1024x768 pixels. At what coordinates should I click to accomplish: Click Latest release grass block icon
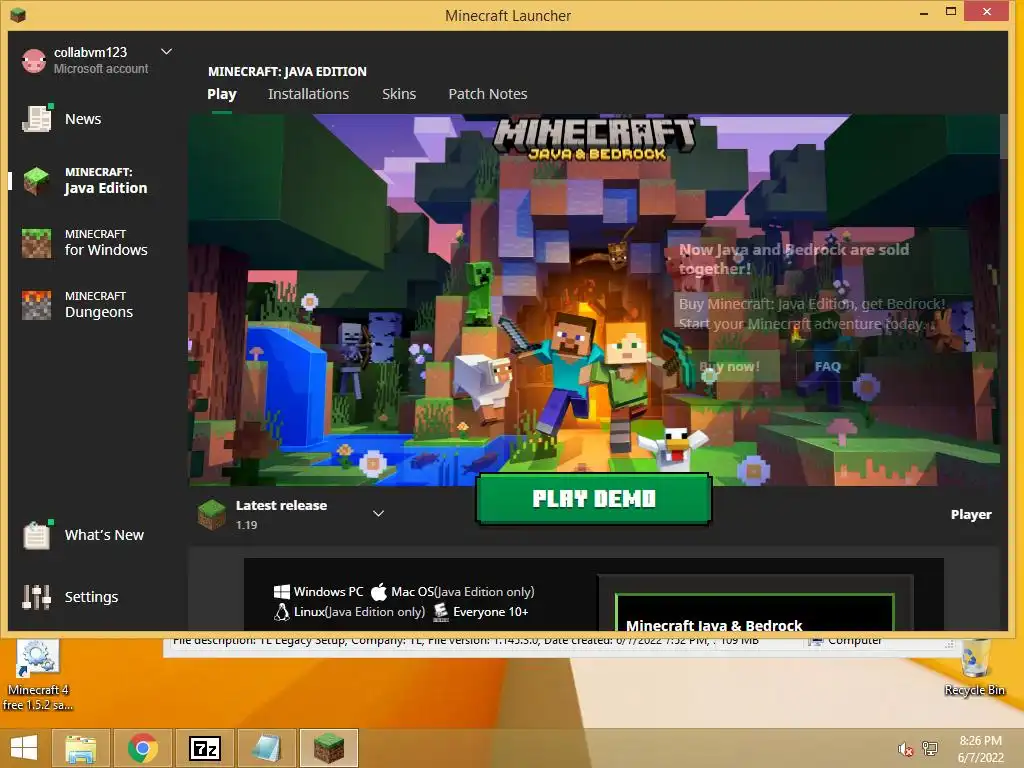[212, 515]
